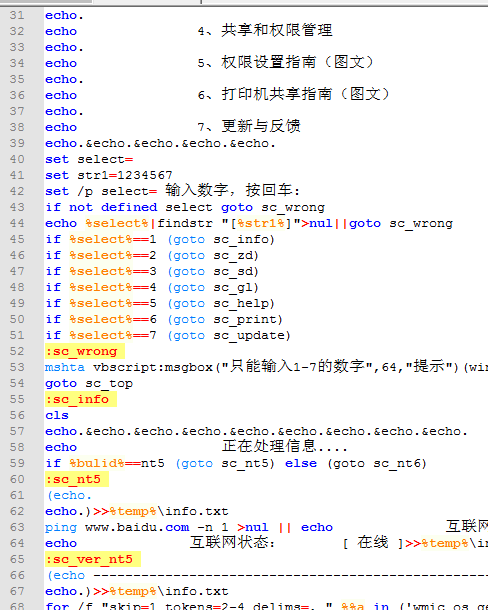Click 'goto sc_top' on line 54

(89, 384)
